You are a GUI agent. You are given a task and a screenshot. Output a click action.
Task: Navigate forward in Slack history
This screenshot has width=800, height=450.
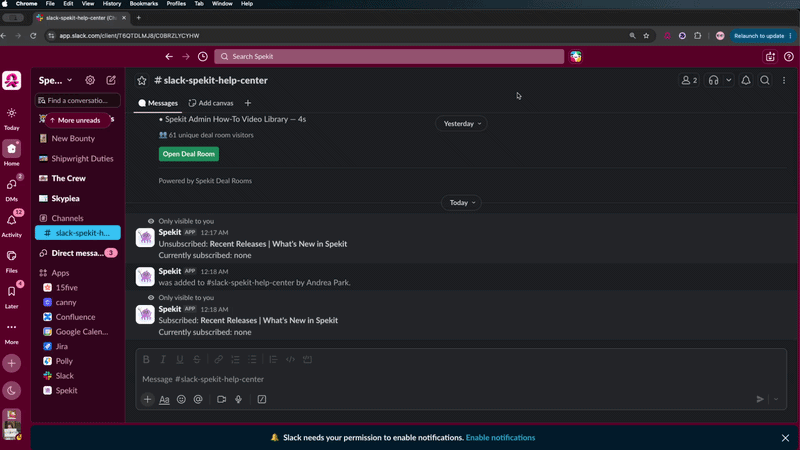point(186,57)
